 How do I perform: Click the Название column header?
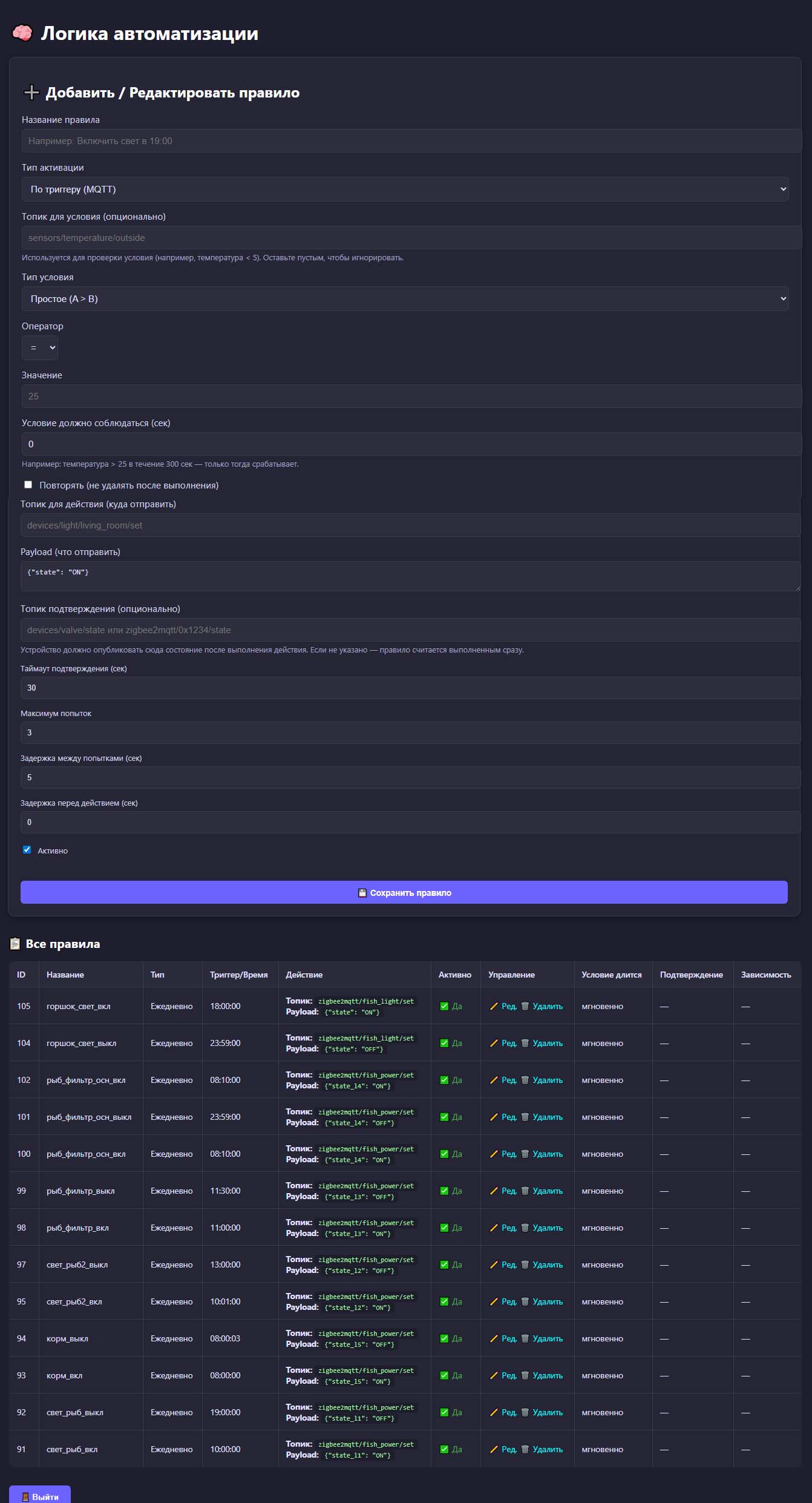pos(65,975)
